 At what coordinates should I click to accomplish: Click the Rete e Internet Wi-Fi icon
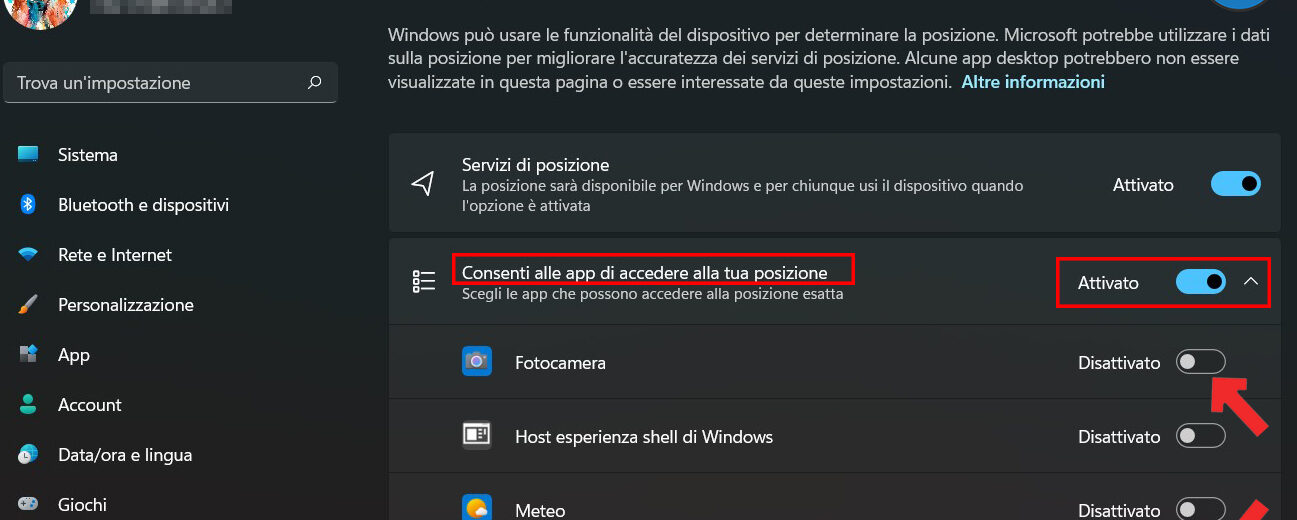pyautogui.click(x=28, y=255)
